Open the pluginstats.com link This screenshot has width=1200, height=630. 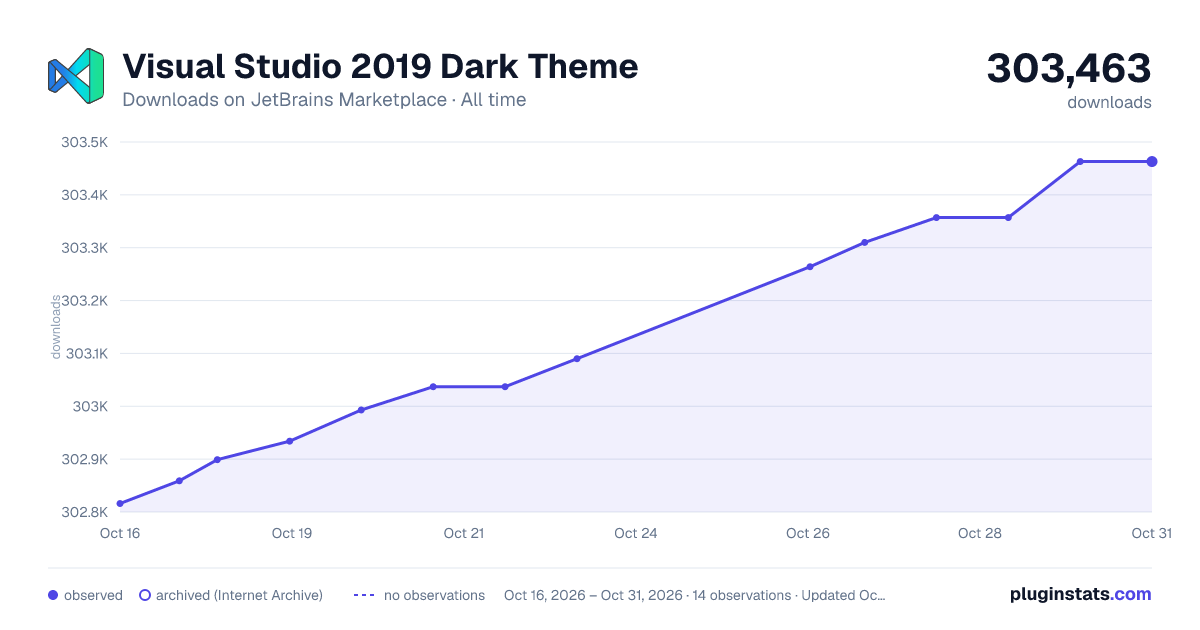click(x=1080, y=594)
